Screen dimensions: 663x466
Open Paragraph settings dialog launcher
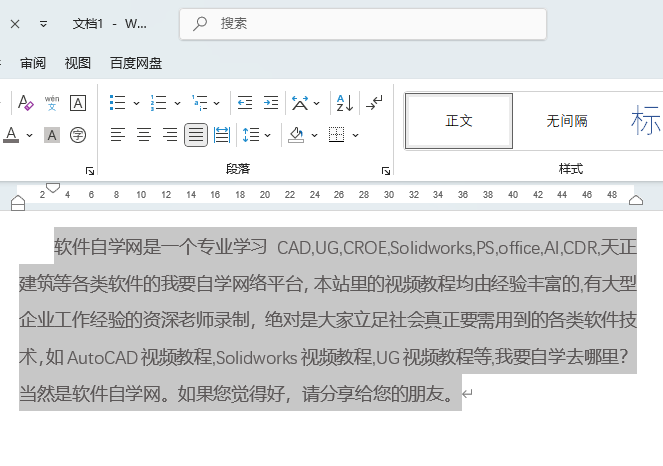point(386,171)
